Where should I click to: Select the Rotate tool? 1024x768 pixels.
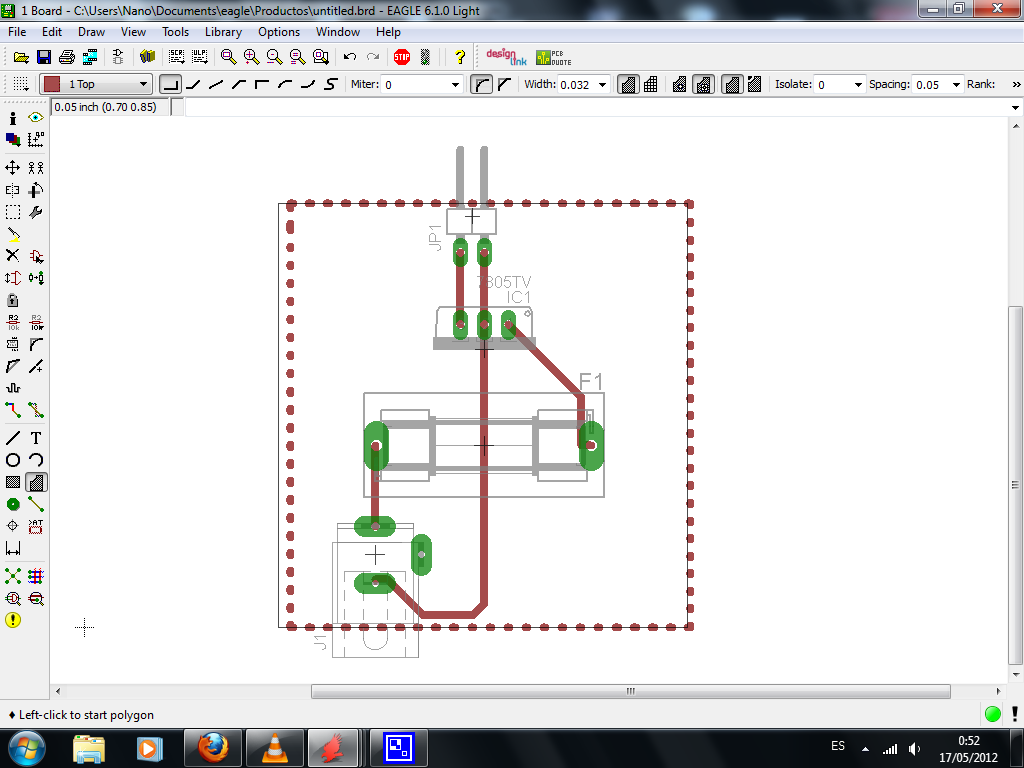coord(36,190)
